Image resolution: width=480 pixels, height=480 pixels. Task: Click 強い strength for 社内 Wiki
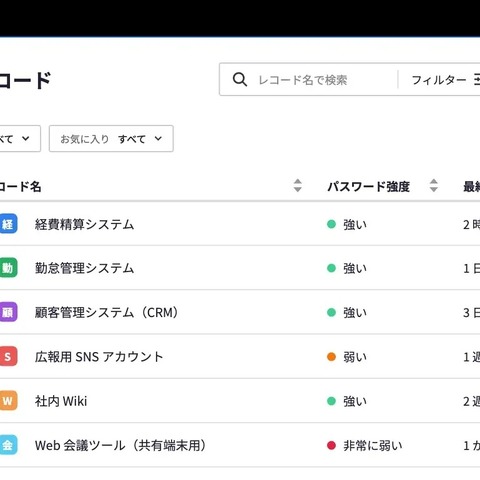tap(347, 401)
